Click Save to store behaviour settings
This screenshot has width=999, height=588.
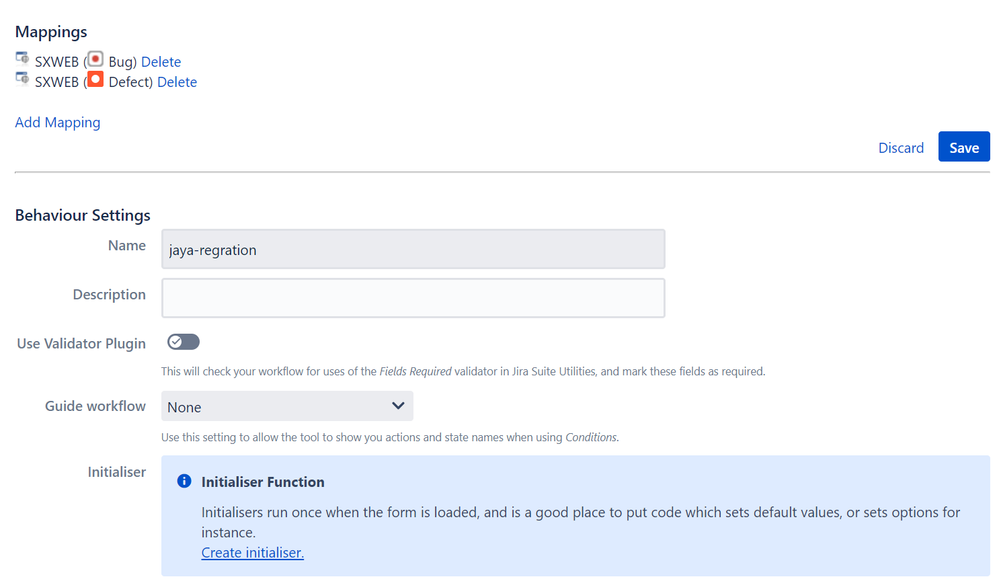point(963,146)
